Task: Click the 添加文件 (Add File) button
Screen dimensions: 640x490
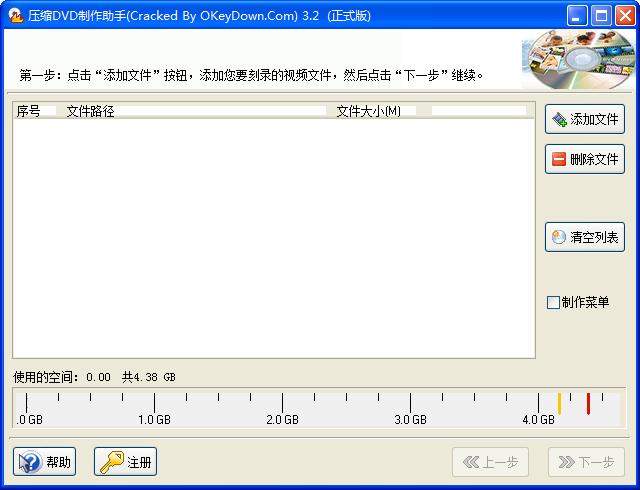Action: [x=584, y=119]
